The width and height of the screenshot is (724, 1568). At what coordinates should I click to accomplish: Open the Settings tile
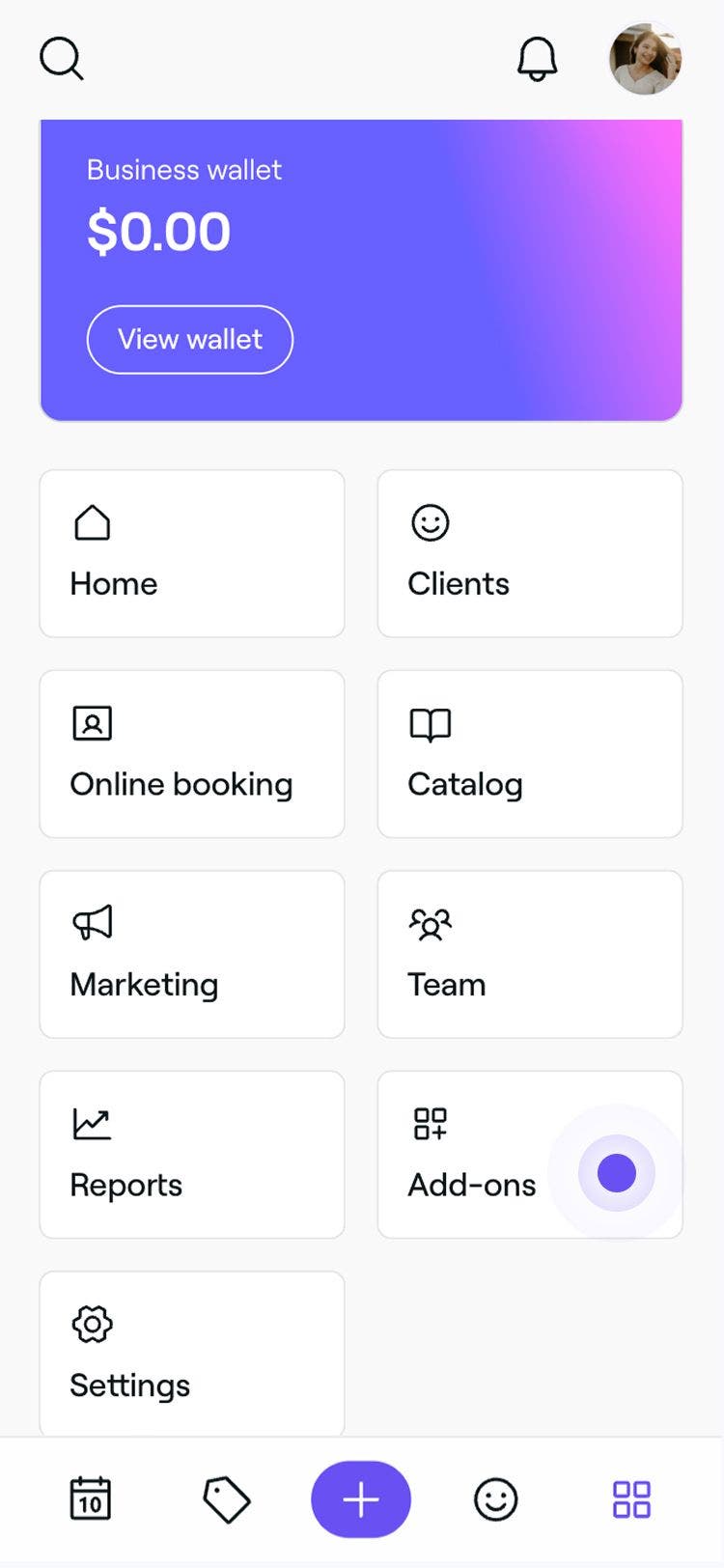191,1354
